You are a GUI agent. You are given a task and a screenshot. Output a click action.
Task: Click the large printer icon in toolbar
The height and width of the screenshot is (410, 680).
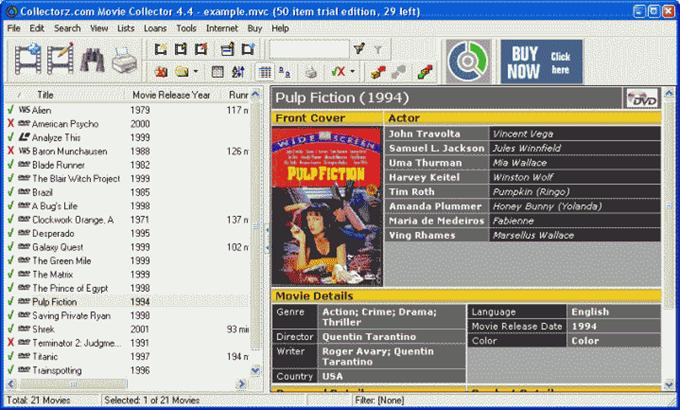point(125,62)
